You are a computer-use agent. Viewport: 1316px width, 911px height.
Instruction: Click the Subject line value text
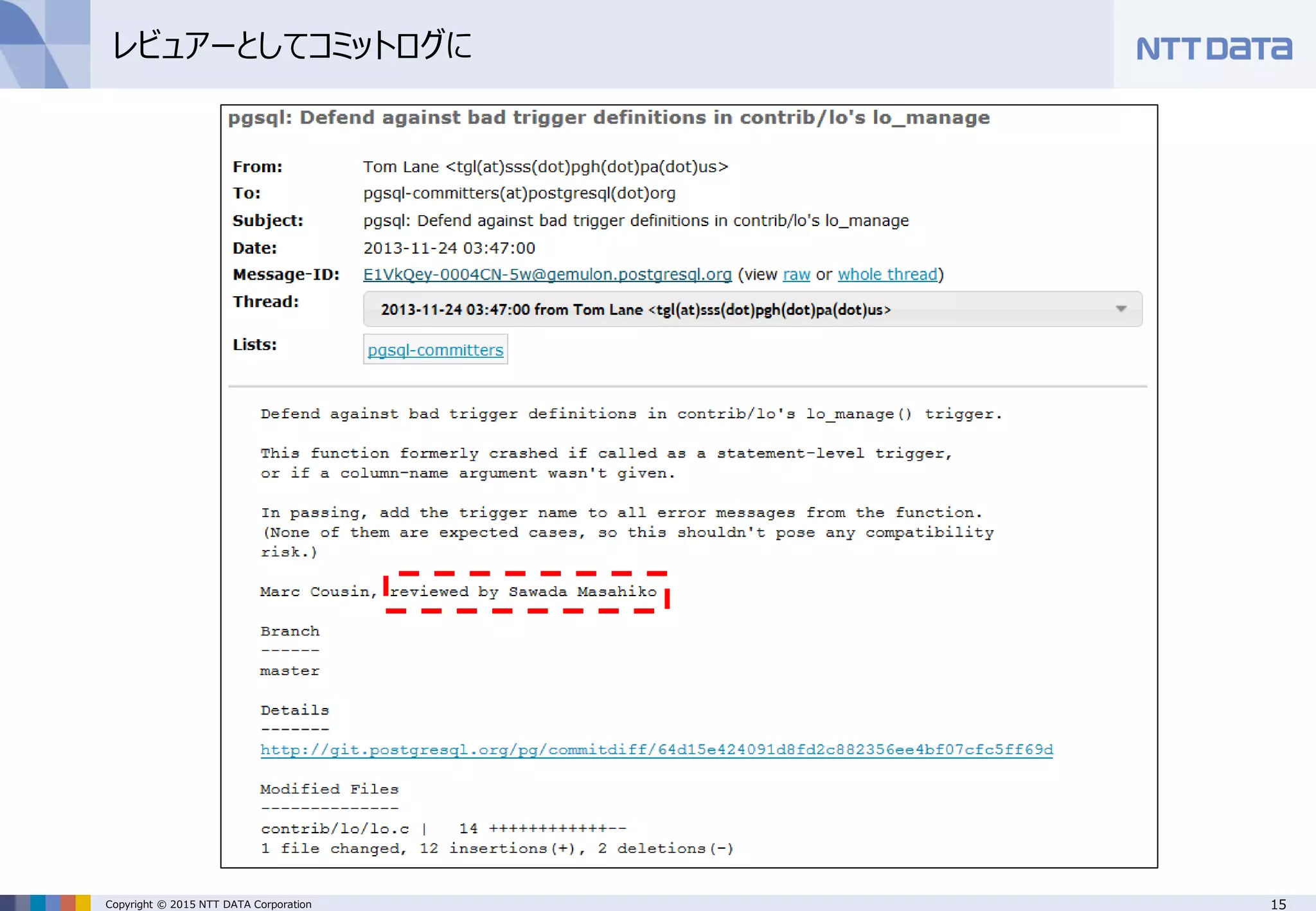[x=636, y=221]
